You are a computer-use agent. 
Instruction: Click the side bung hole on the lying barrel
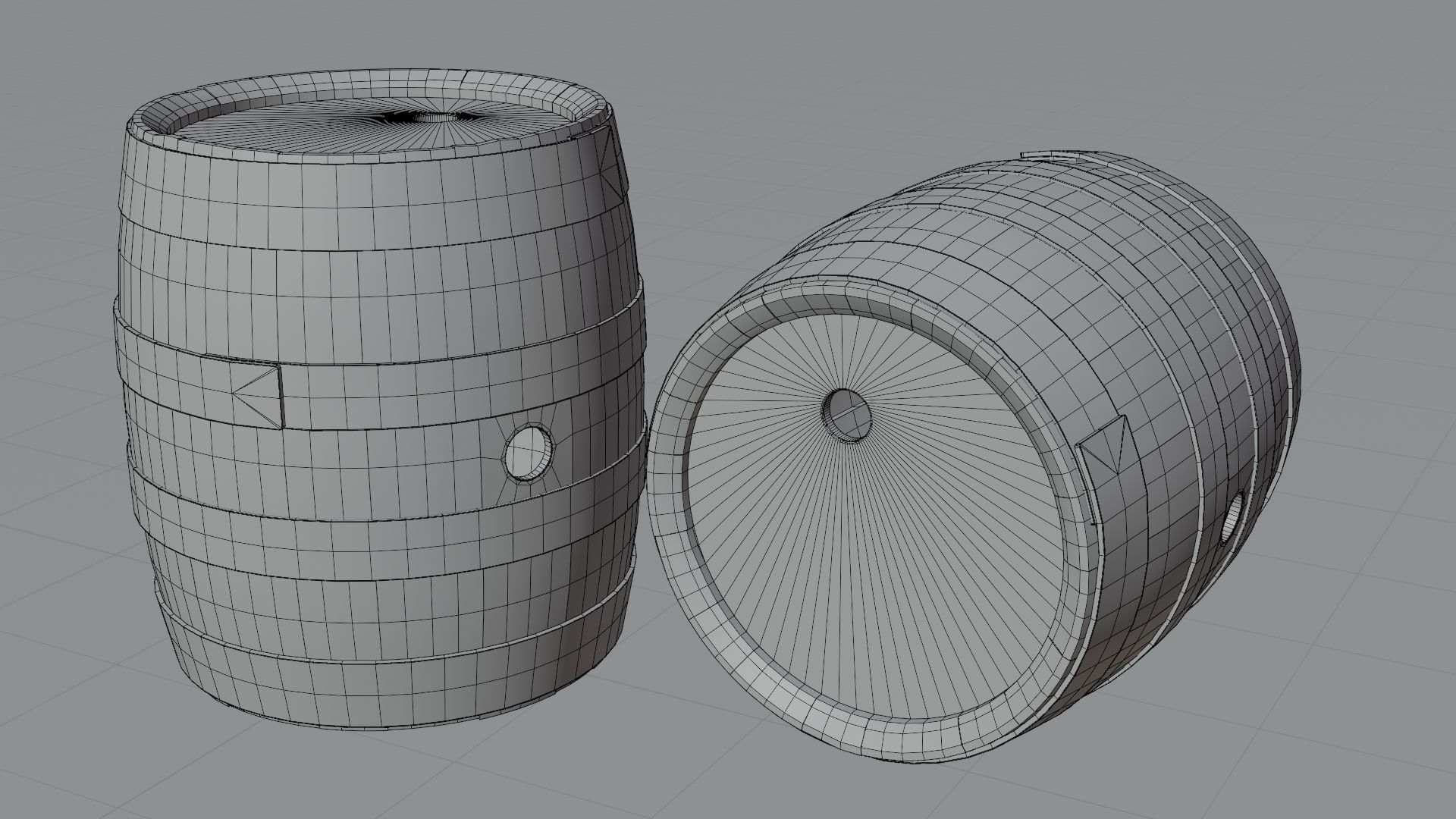(1235, 518)
